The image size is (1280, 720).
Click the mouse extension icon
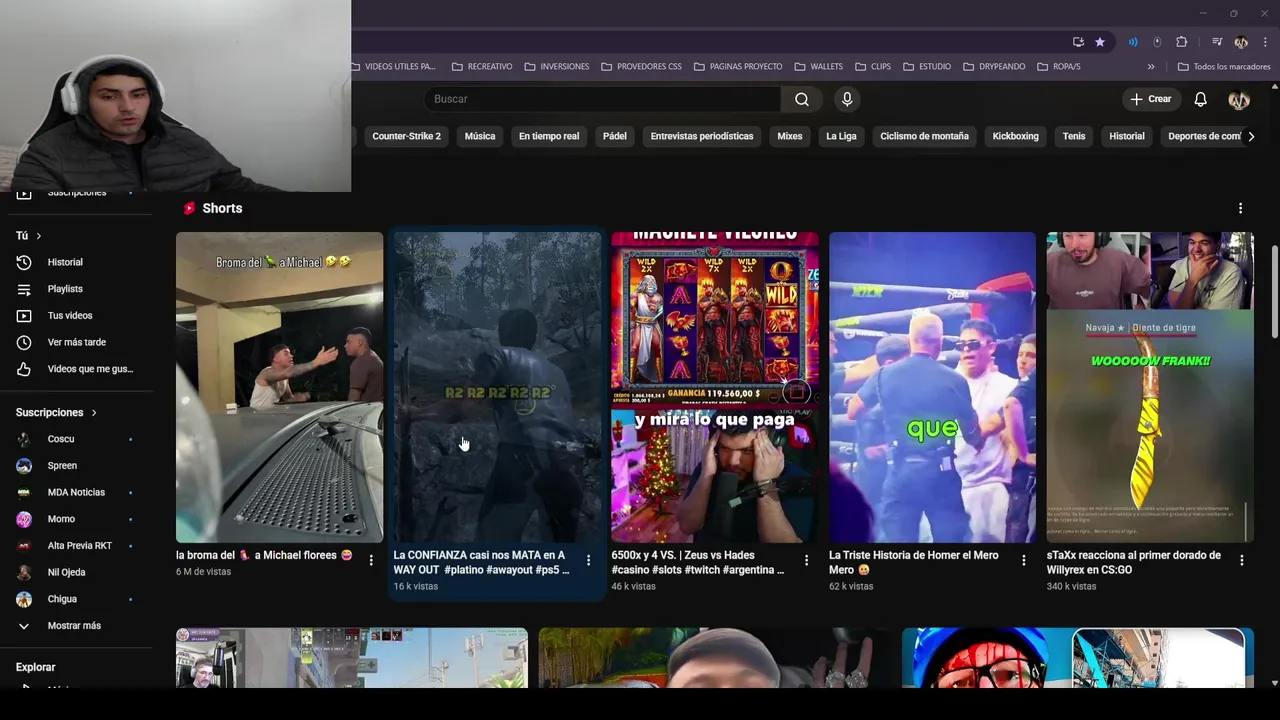pyautogui.click(x=1157, y=42)
